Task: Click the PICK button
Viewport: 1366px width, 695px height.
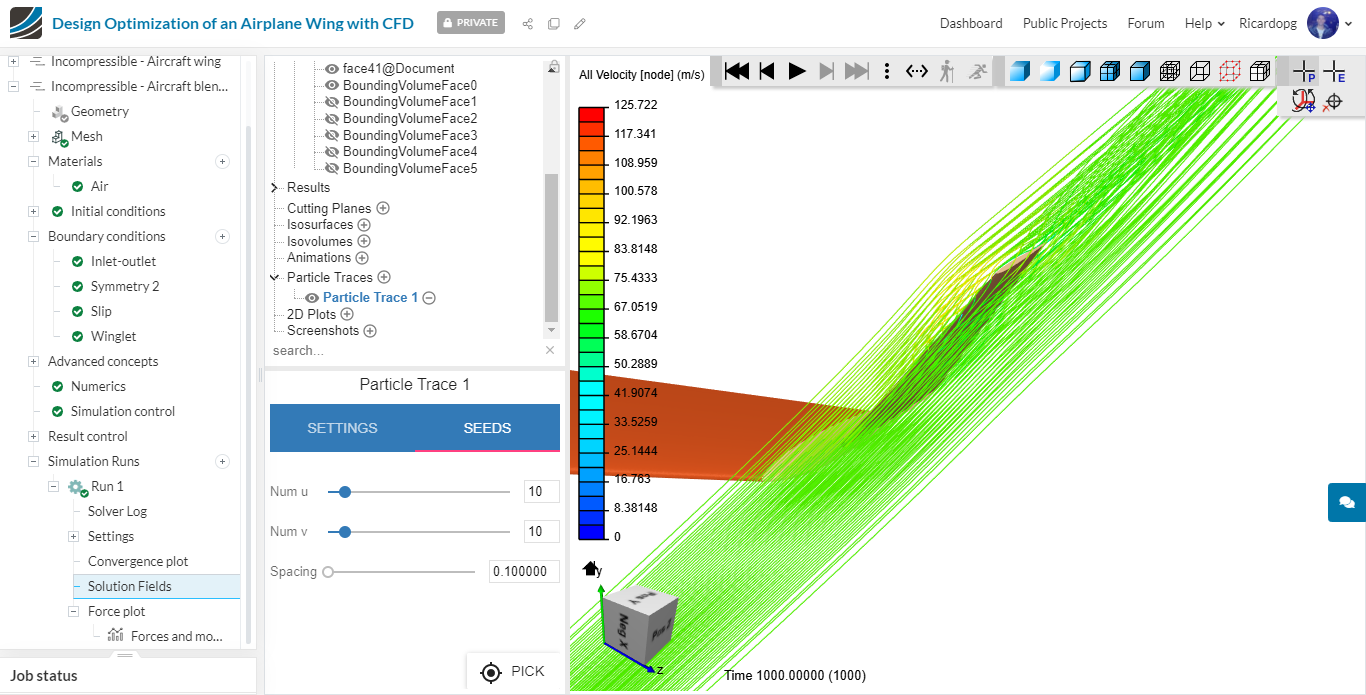Action: click(512, 672)
